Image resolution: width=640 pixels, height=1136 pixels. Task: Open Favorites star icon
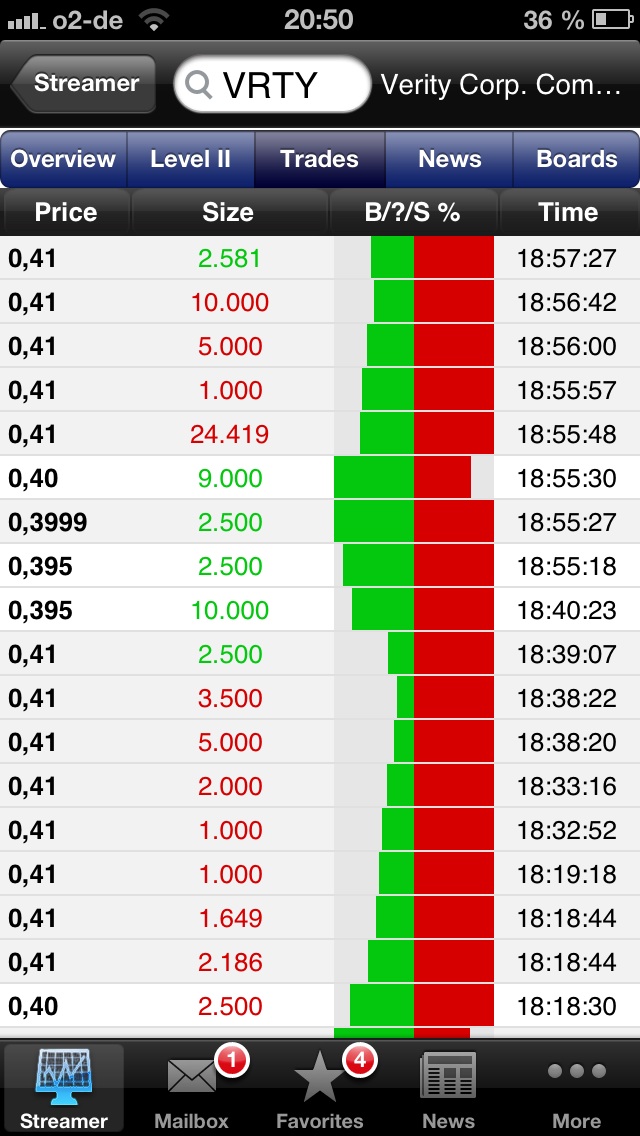318,1080
